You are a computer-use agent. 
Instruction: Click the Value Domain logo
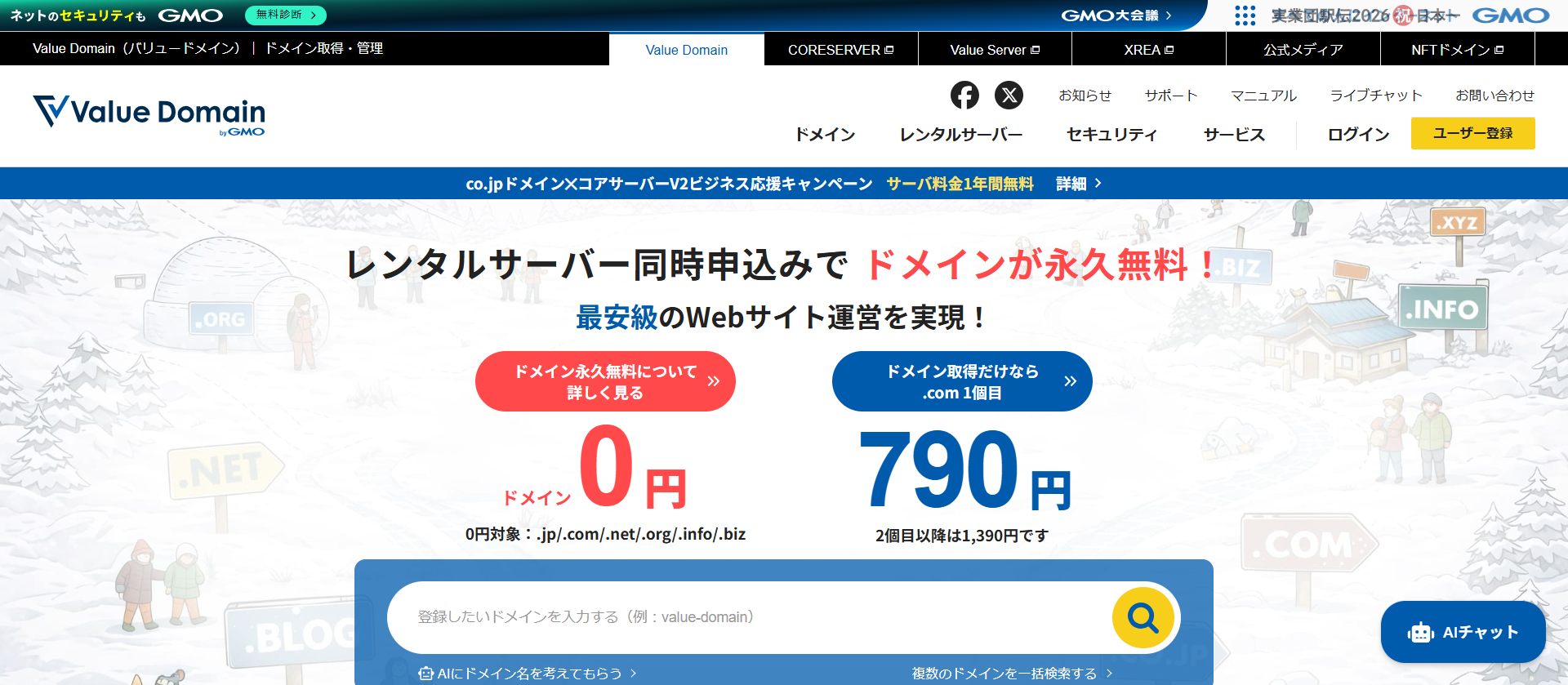(149, 113)
